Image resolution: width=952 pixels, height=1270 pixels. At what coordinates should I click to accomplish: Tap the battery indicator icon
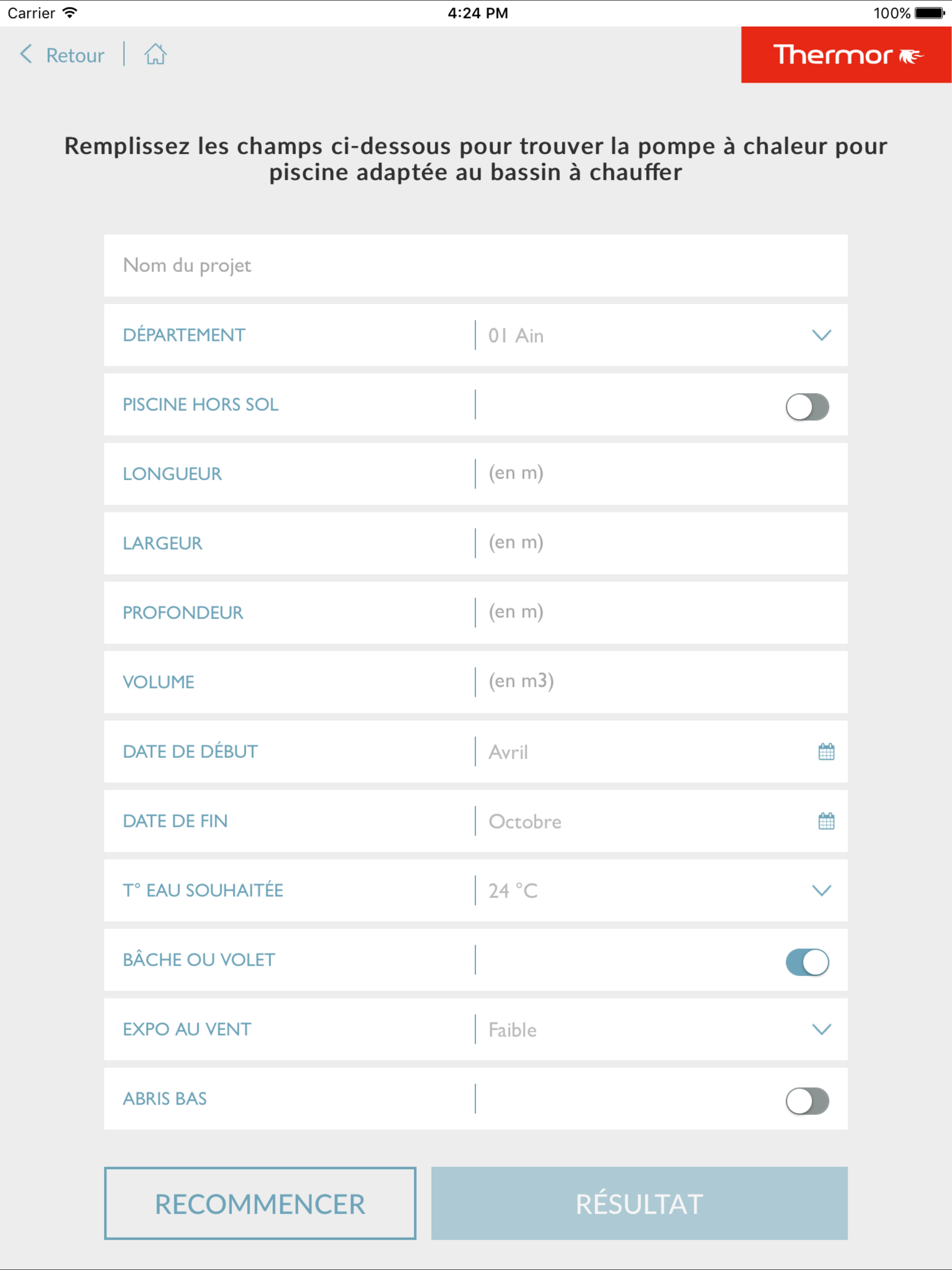pos(930,13)
